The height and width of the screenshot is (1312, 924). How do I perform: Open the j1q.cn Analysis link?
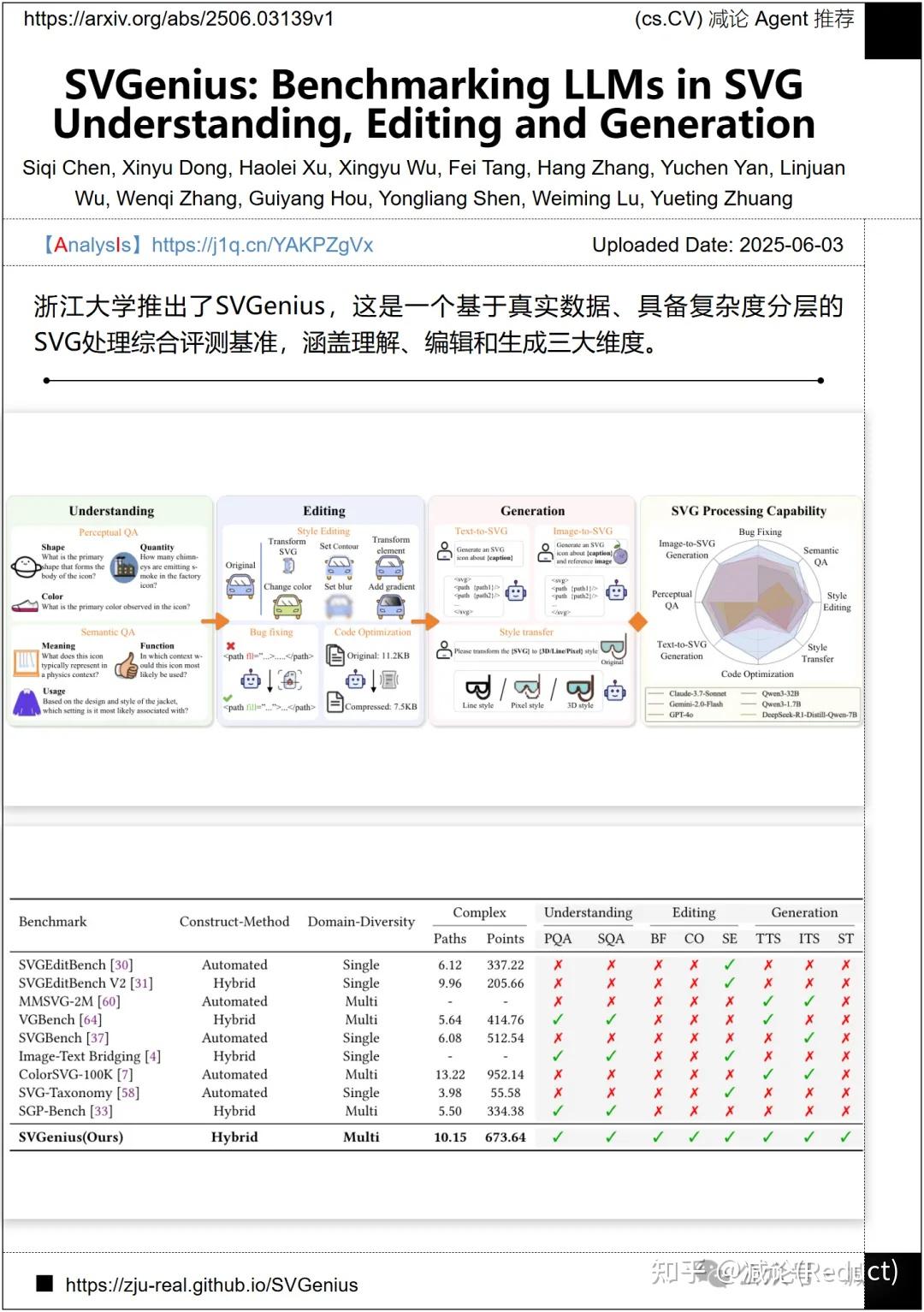[261, 245]
